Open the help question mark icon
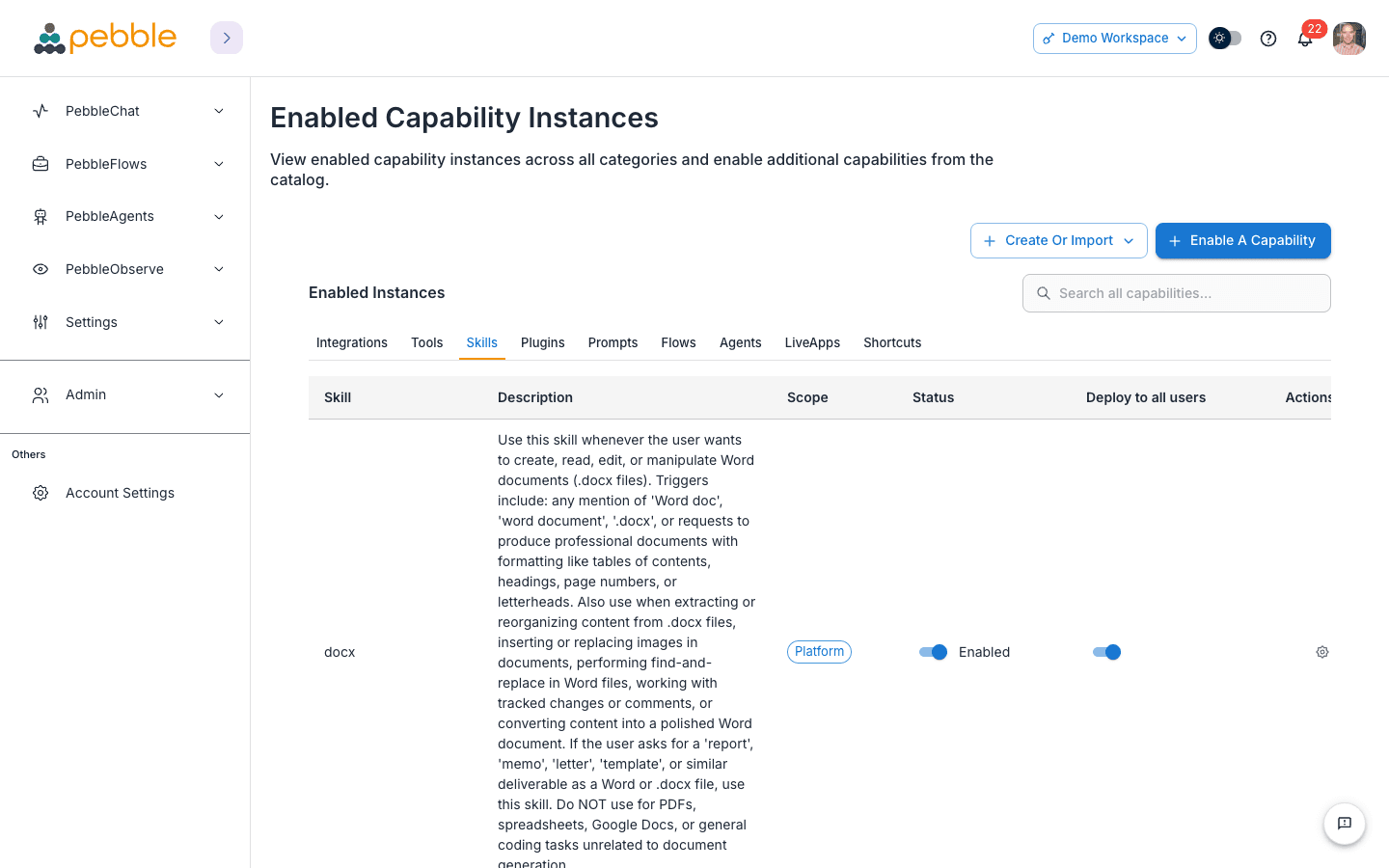This screenshot has width=1389, height=868. [1268, 39]
